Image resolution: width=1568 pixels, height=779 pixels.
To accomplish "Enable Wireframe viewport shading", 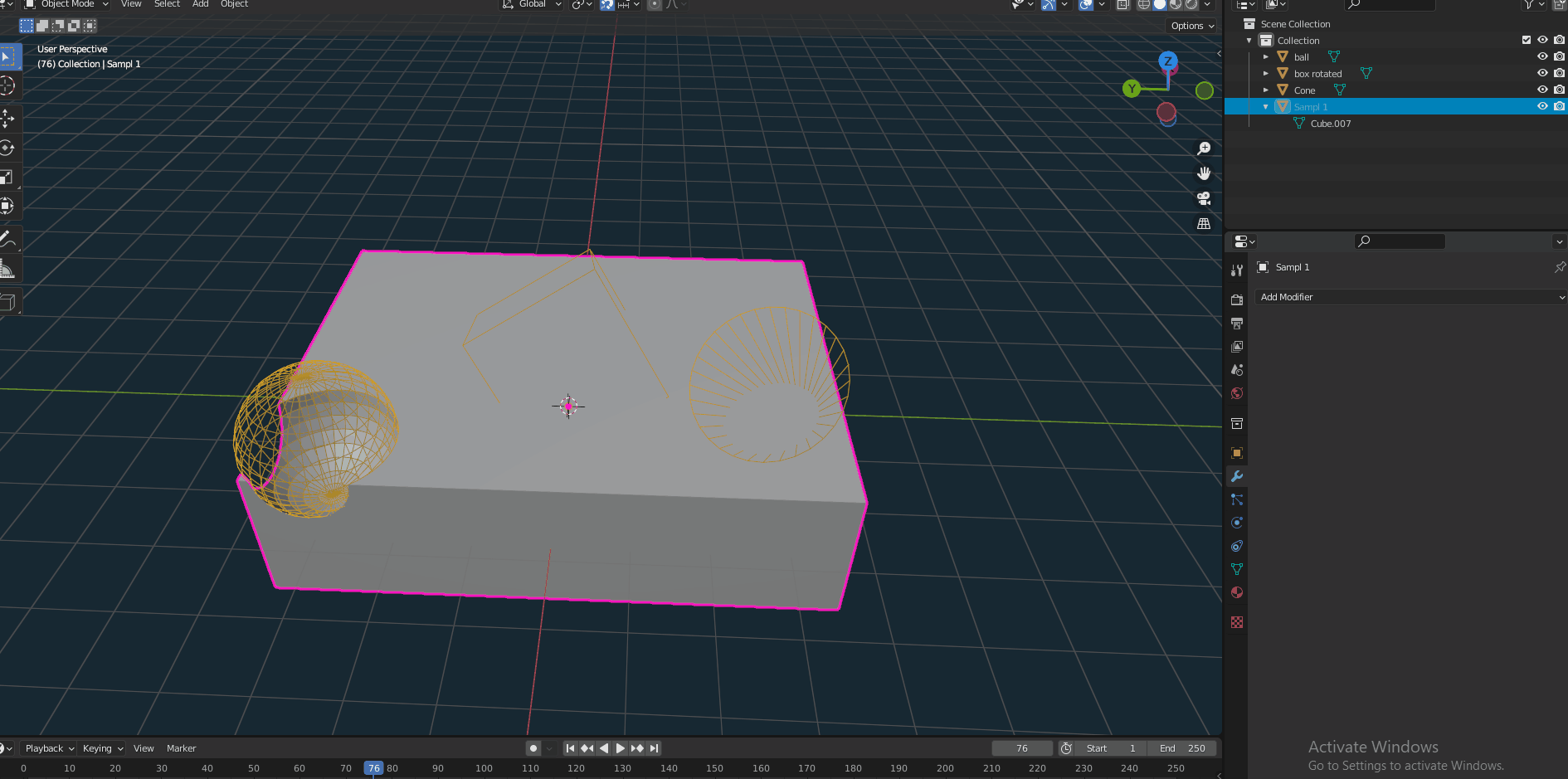I will [x=1143, y=5].
